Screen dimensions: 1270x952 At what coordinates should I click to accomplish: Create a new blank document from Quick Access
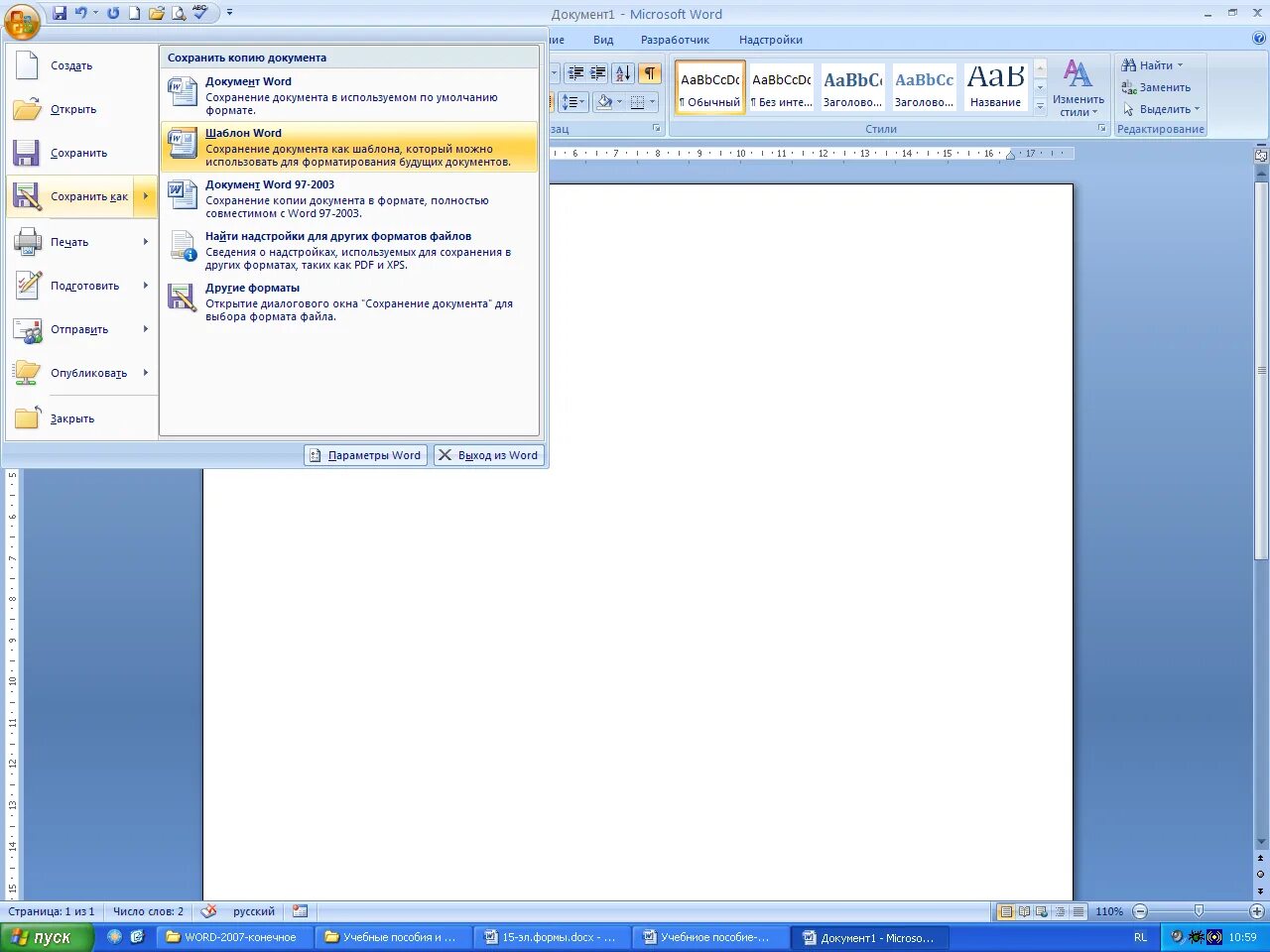[134, 13]
